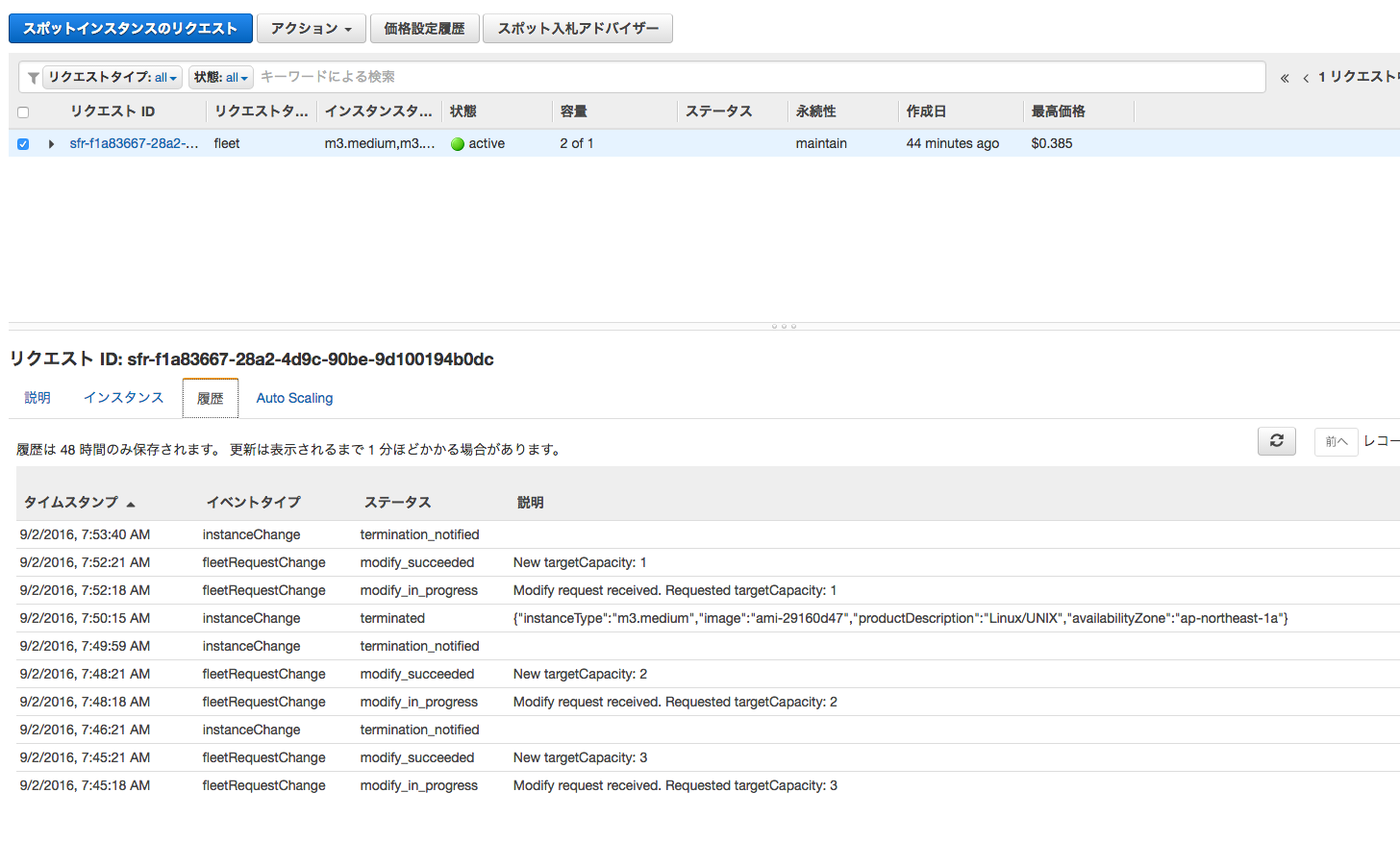
Task: Uncheck the sfr-f1a83667 request row checkbox
Action: [23, 144]
